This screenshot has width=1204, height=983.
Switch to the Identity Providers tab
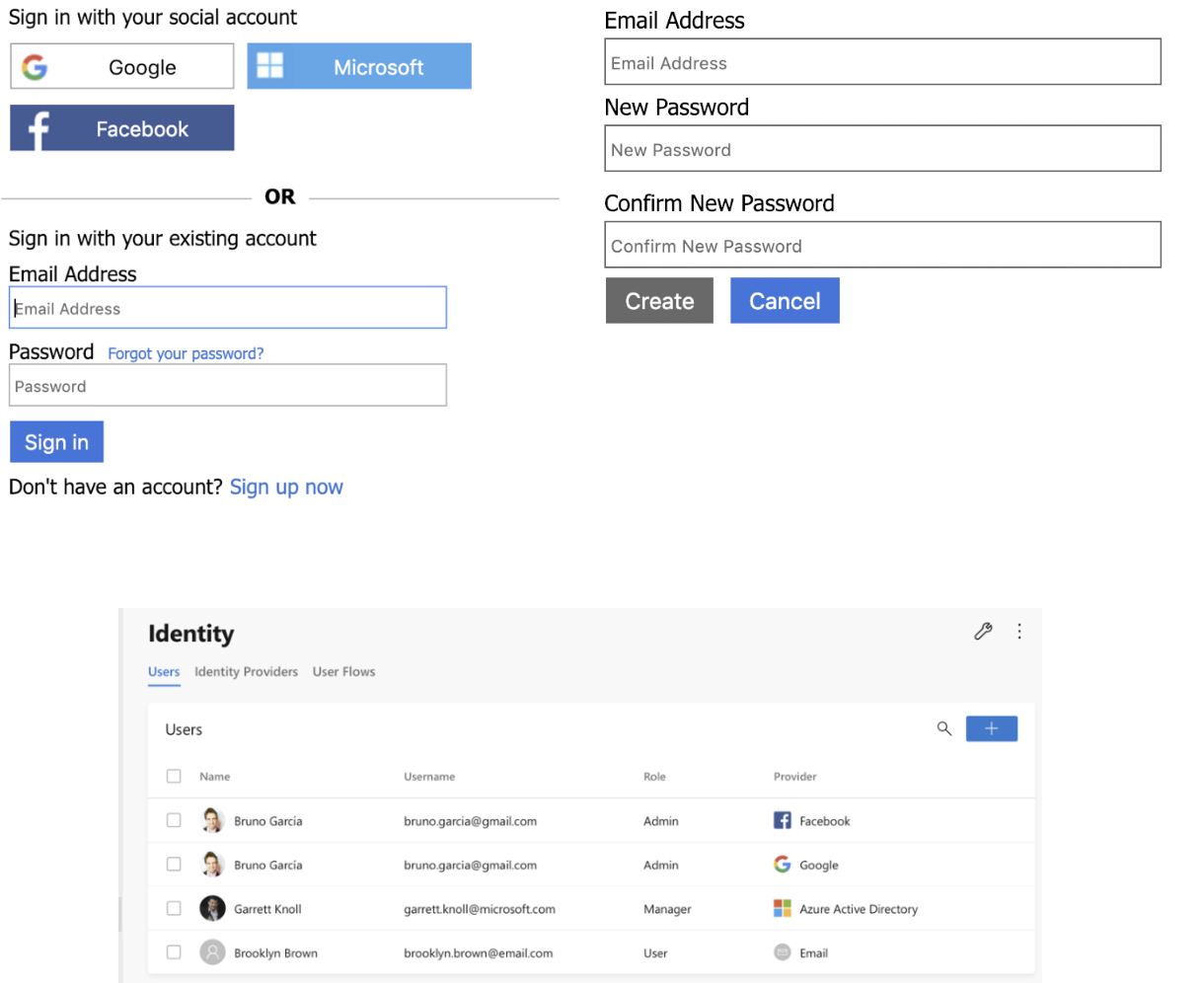coord(246,672)
